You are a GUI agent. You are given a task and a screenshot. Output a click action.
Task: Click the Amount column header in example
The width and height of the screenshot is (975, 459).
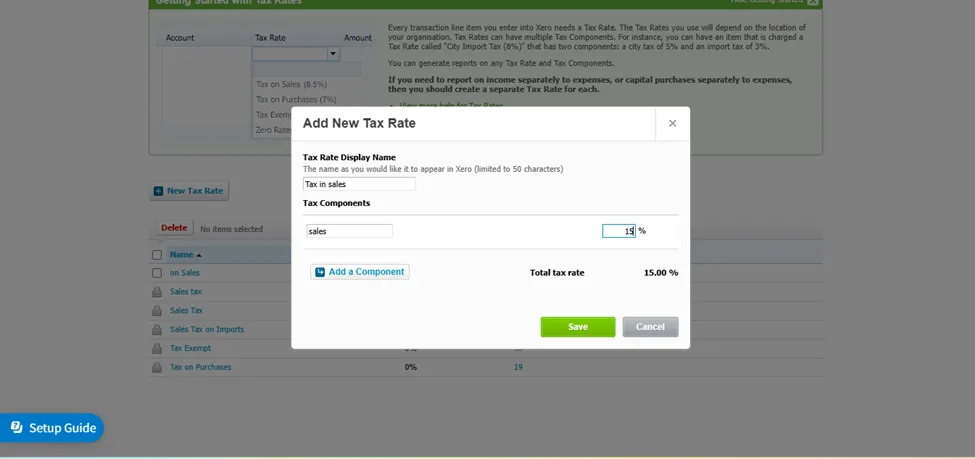(x=358, y=38)
